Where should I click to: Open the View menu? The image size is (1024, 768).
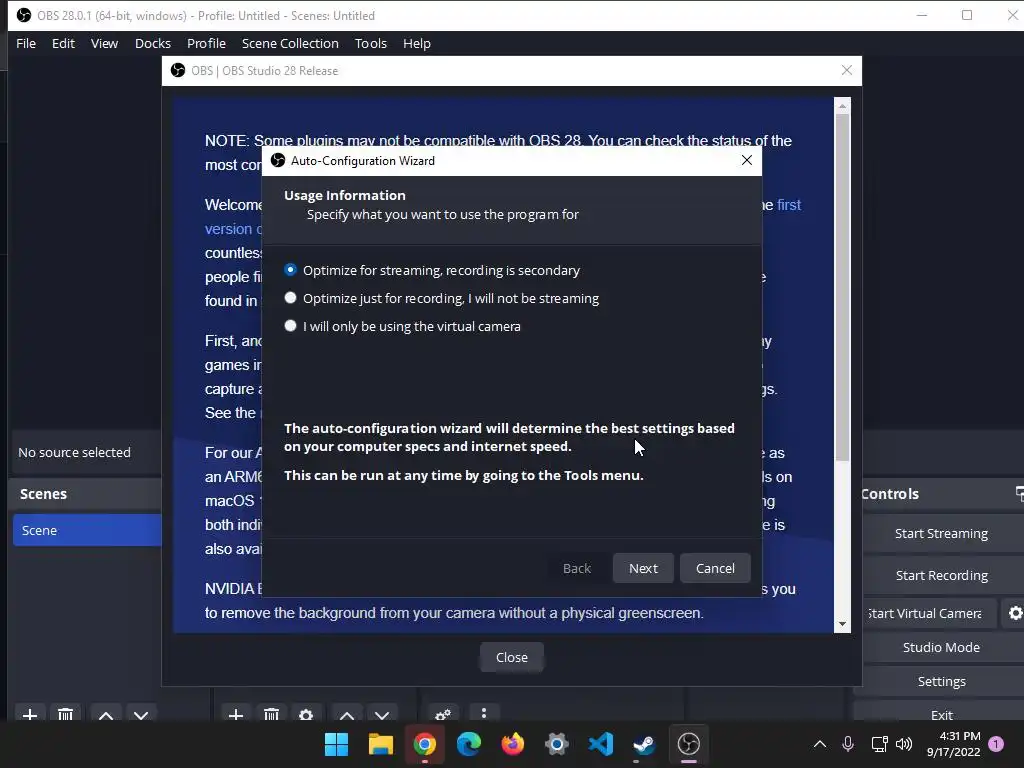click(x=104, y=43)
